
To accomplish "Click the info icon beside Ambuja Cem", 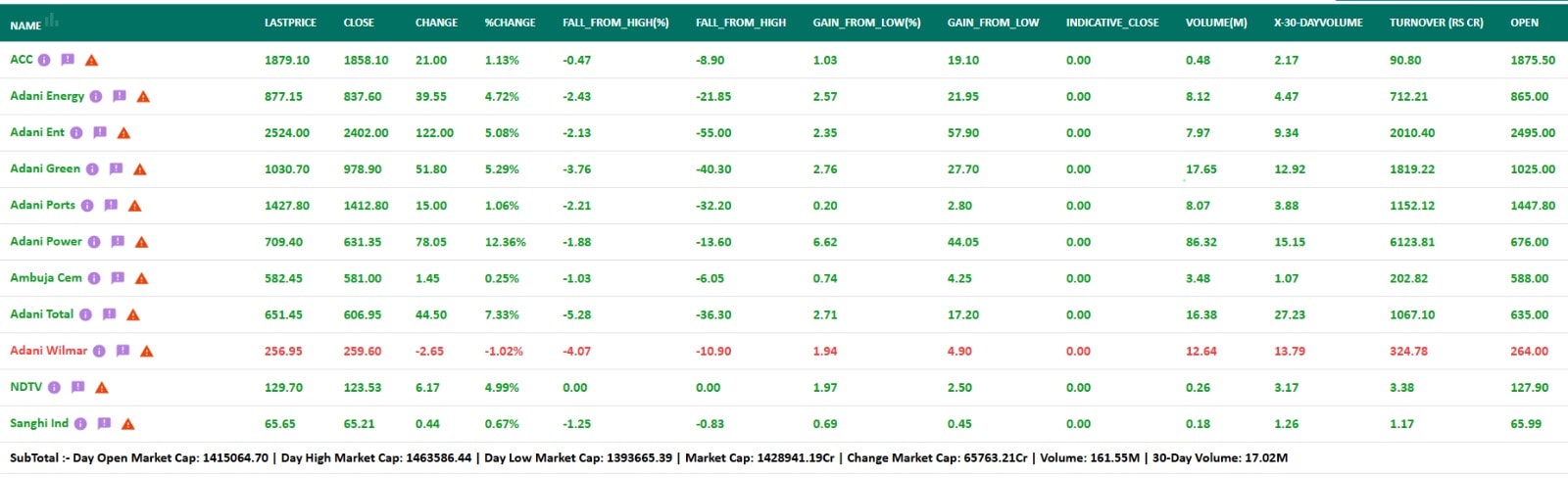I will (94, 278).
